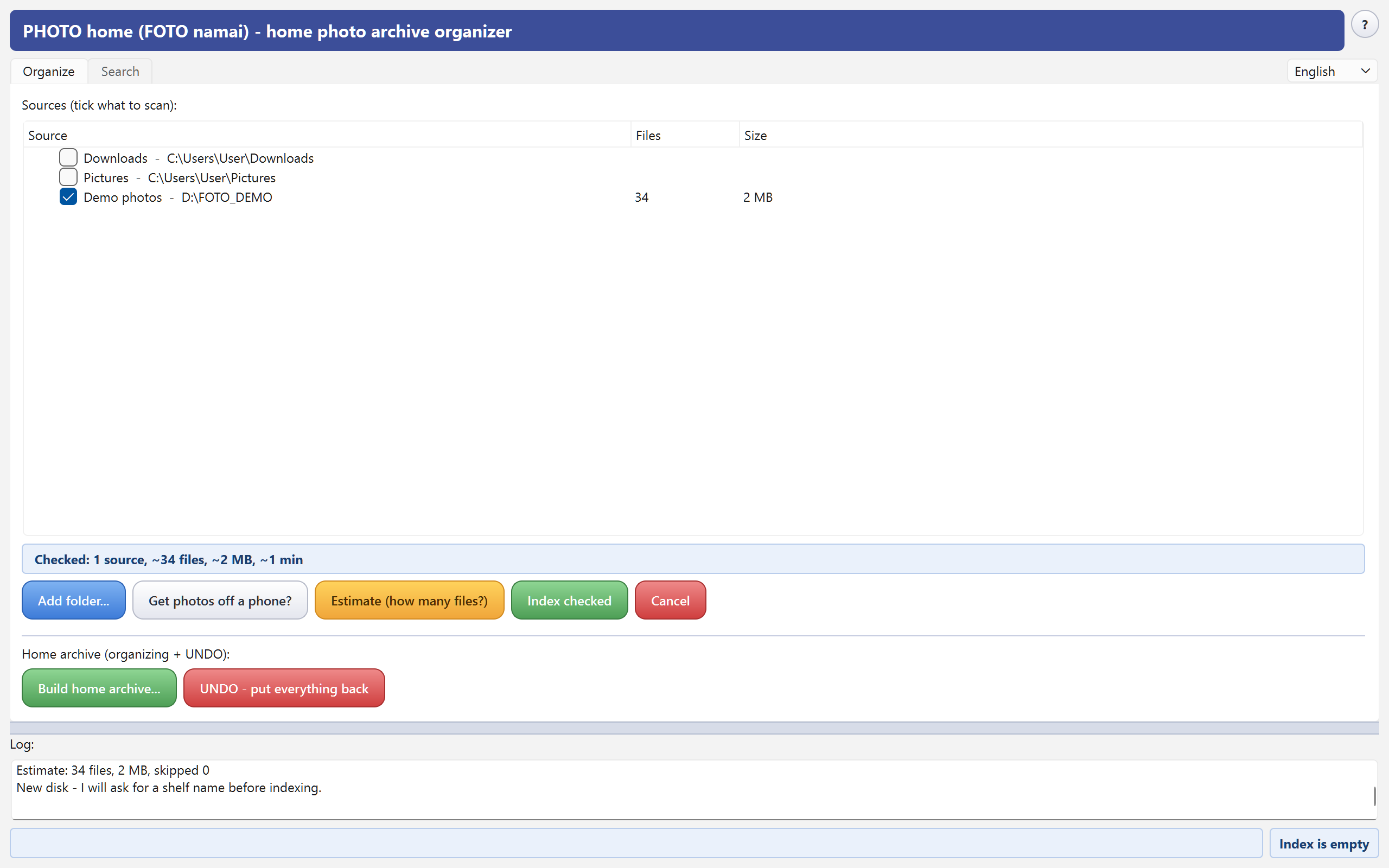The width and height of the screenshot is (1389, 868).
Task: Uncheck the Demo photos source checkbox
Action: [x=68, y=196]
